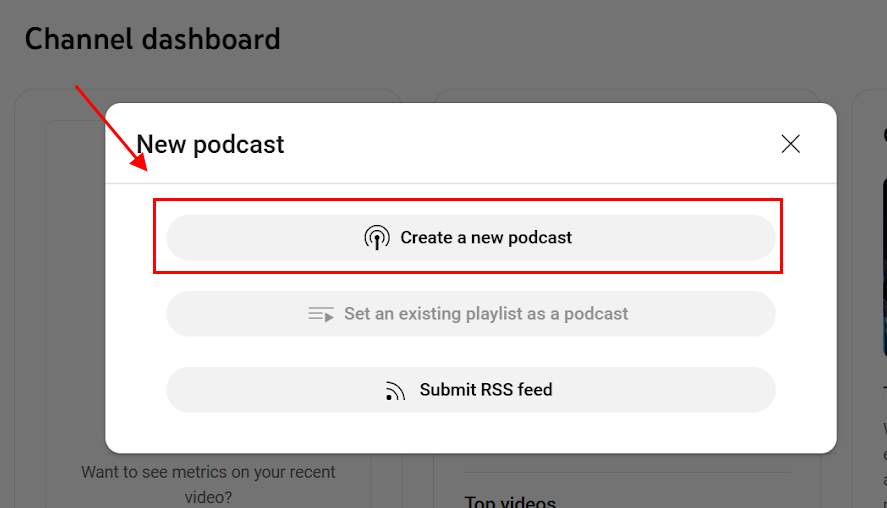The width and height of the screenshot is (887, 508).
Task: Open the Submit RSS feed option
Action: pos(471,390)
